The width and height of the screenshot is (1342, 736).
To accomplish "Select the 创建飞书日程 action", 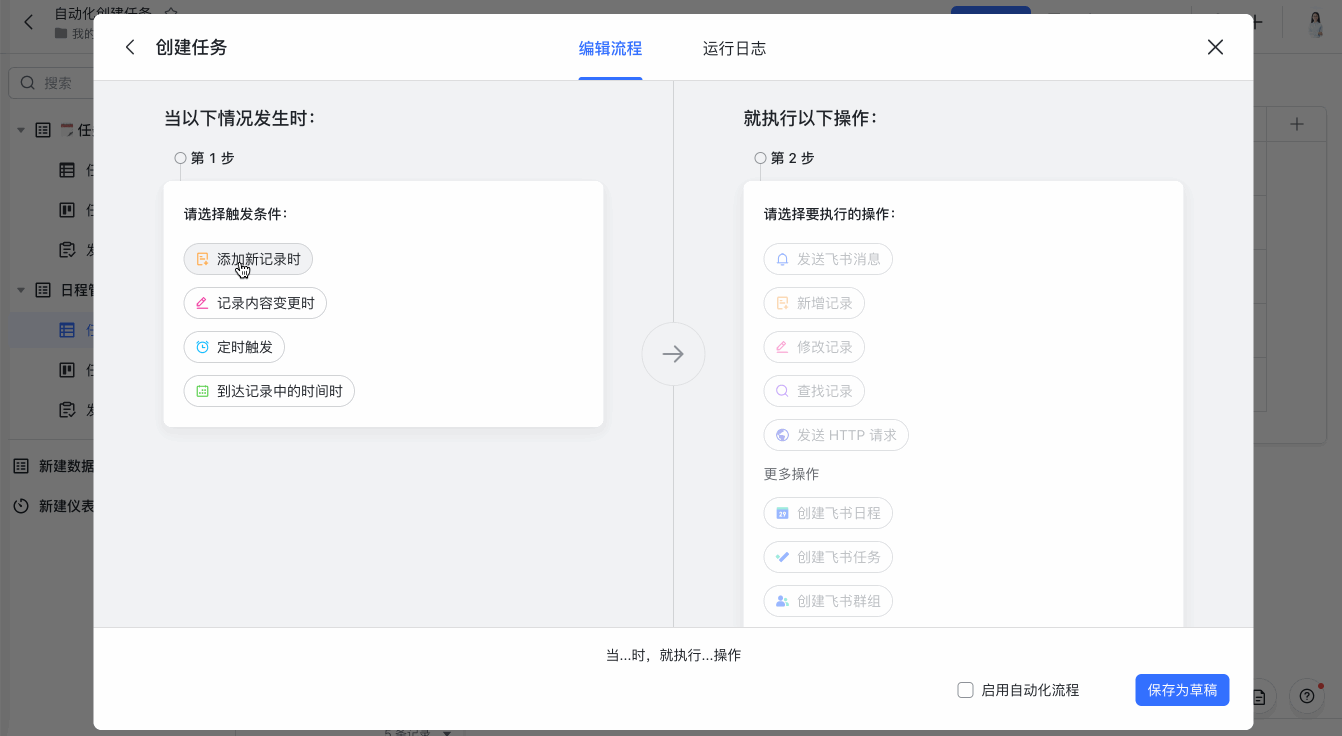I will pyautogui.click(x=827, y=512).
